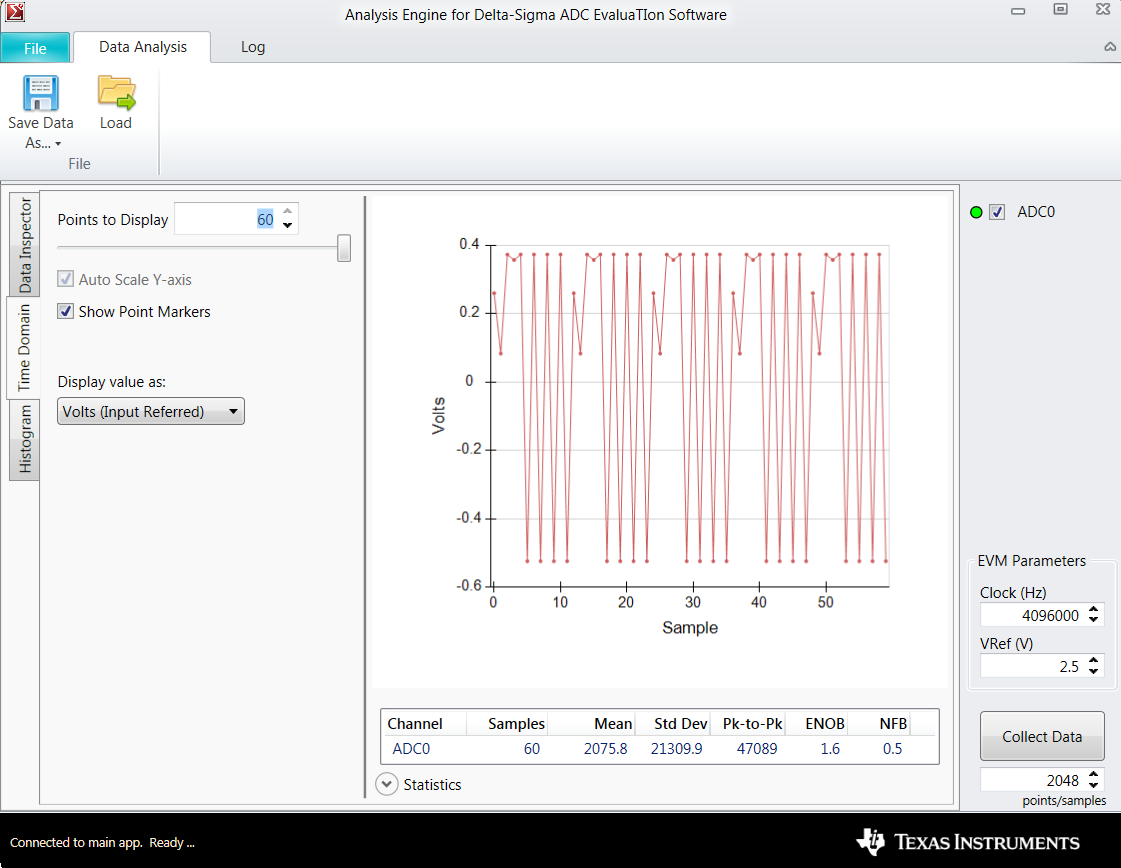1121x868 pixels.
Task: Close the application window
Action: [1102, 9]
